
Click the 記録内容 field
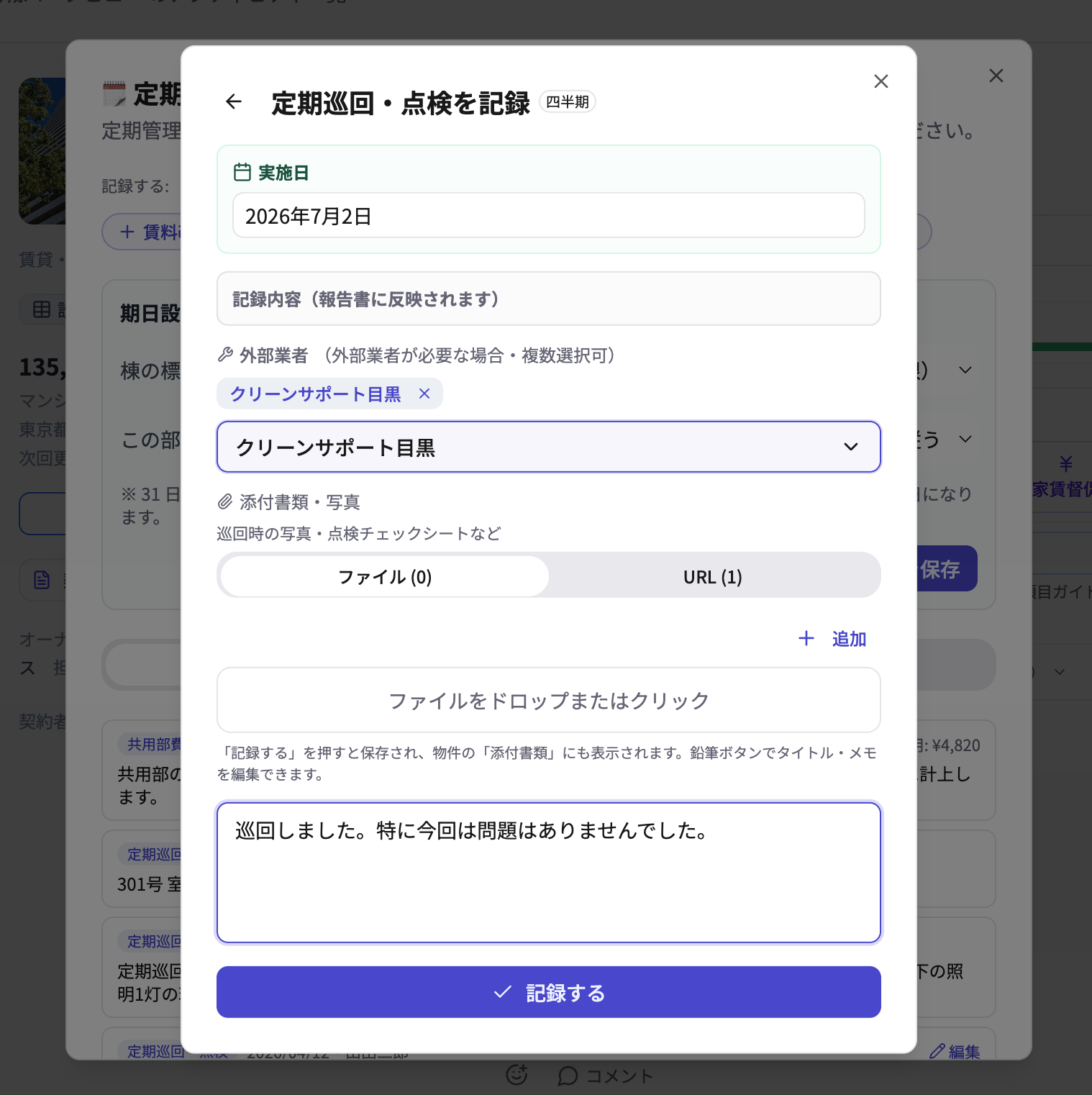click(548, 299)
